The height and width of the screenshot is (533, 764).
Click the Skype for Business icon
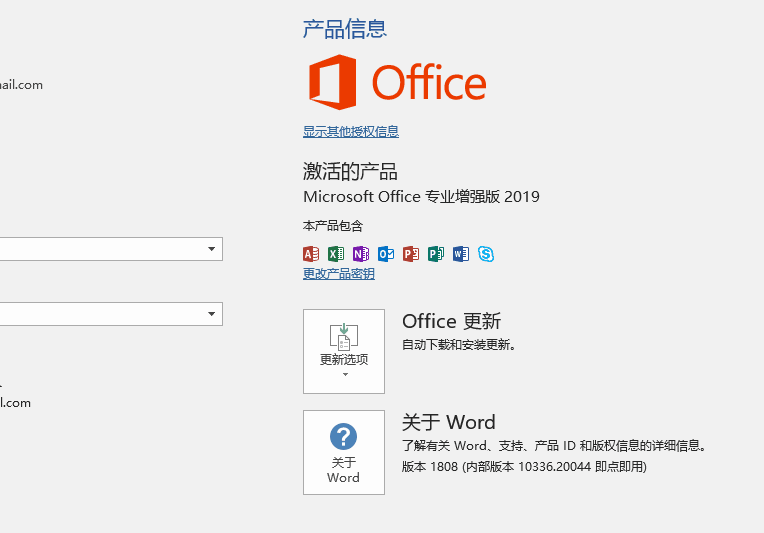pyautogui.click(x=486, y=254)
